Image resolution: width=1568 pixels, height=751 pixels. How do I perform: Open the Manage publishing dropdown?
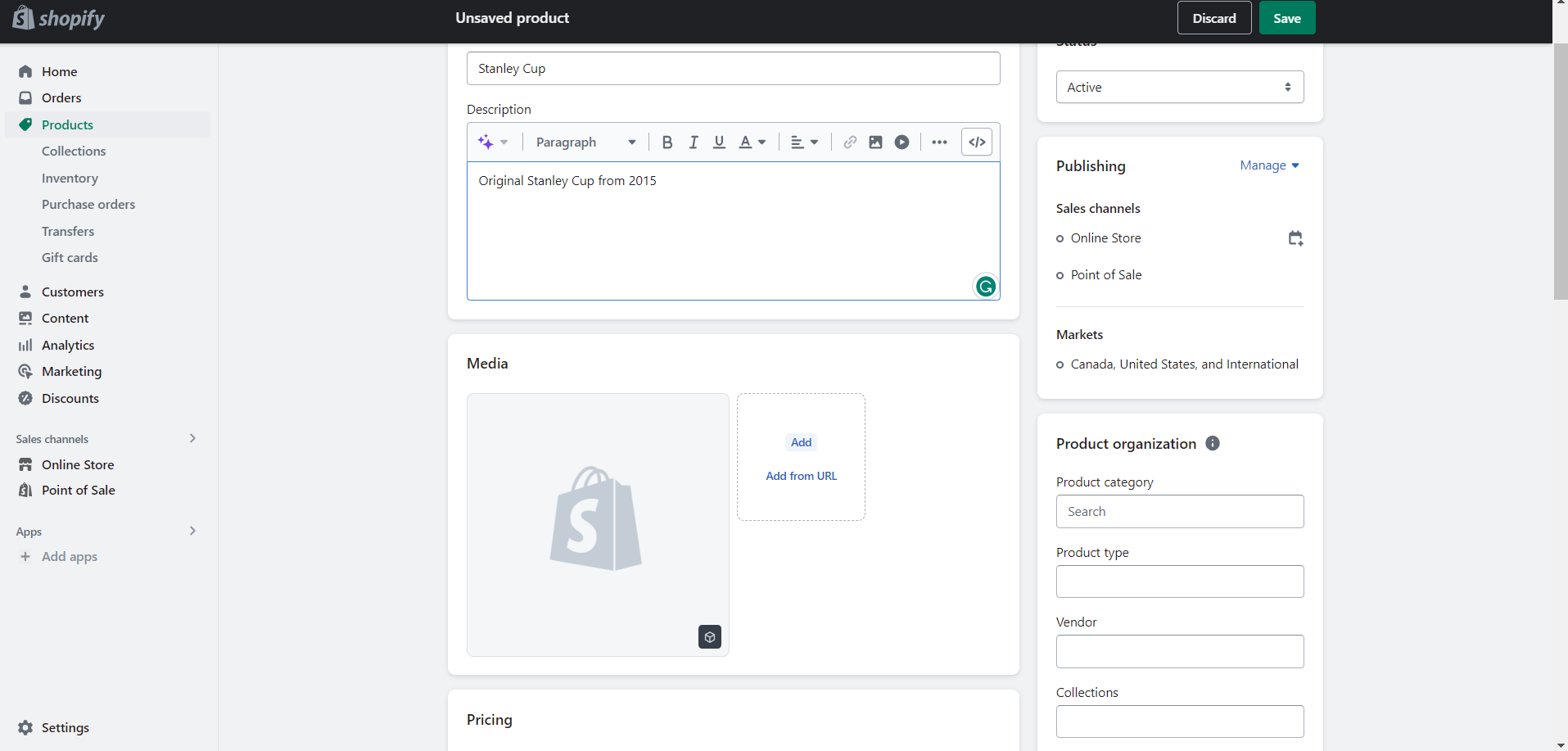[x=1269, y=165]
